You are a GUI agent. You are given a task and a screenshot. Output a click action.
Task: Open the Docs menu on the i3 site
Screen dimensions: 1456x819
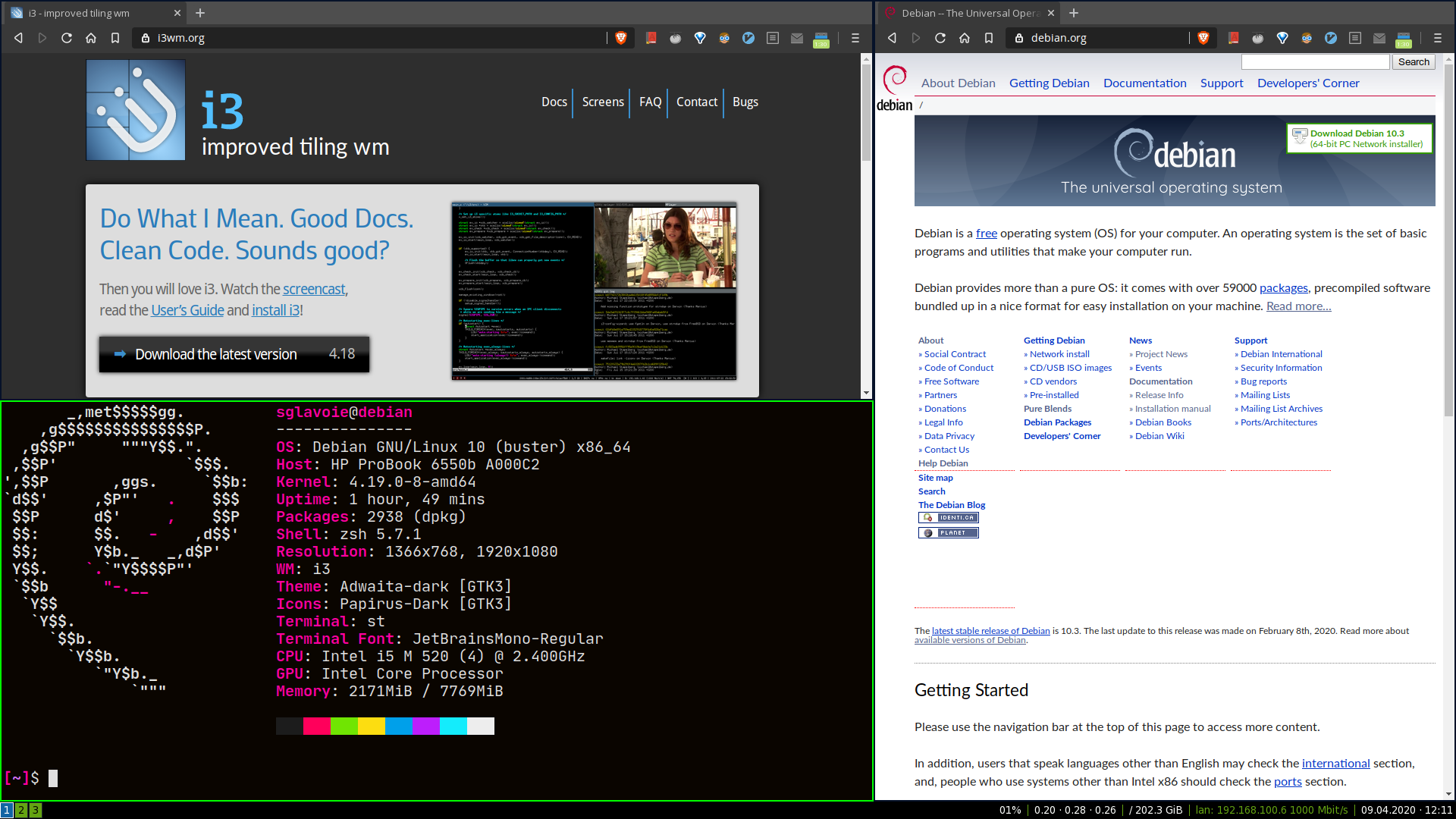click(554, 102)
